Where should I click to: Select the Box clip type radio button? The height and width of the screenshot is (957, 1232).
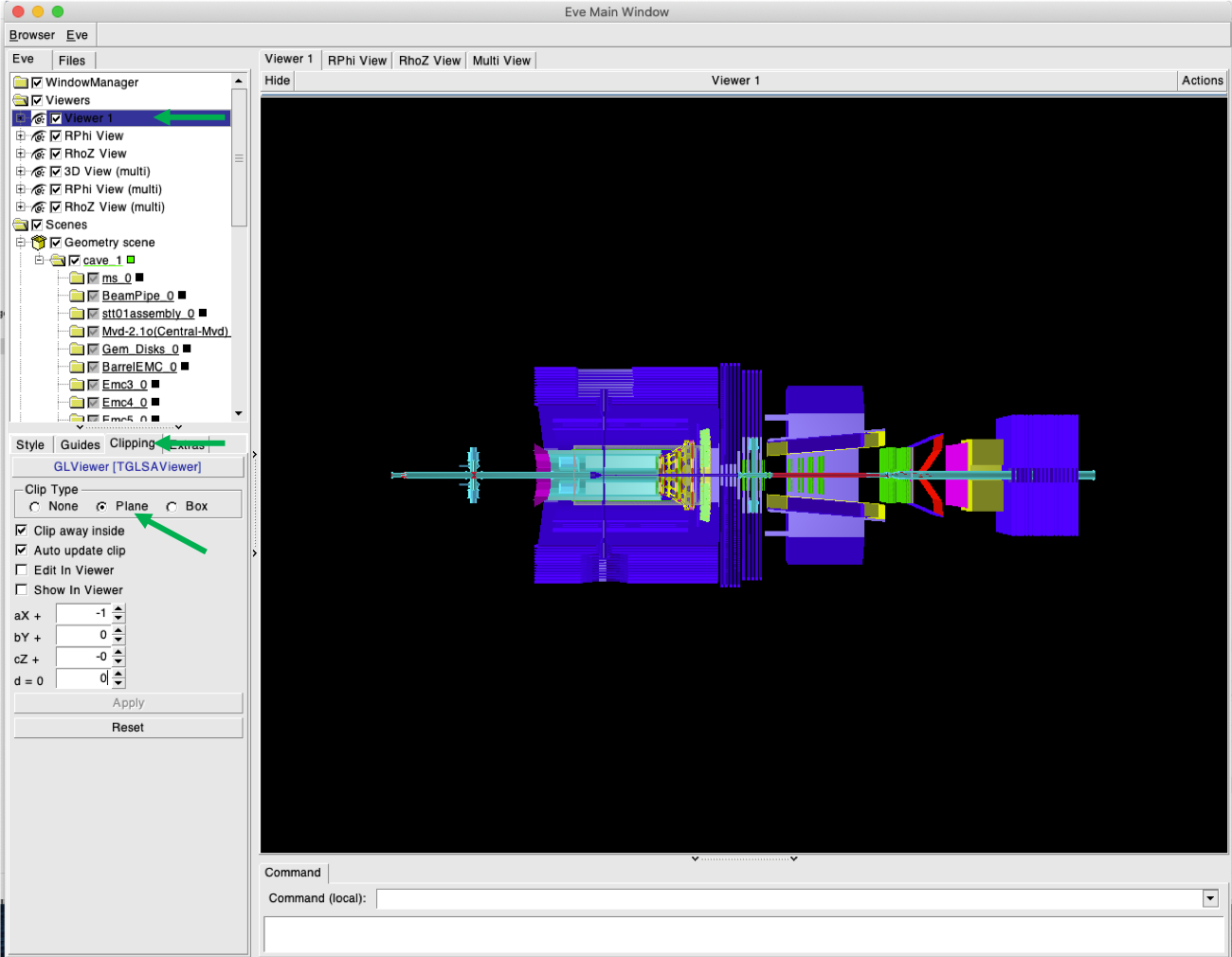(172, 507)
